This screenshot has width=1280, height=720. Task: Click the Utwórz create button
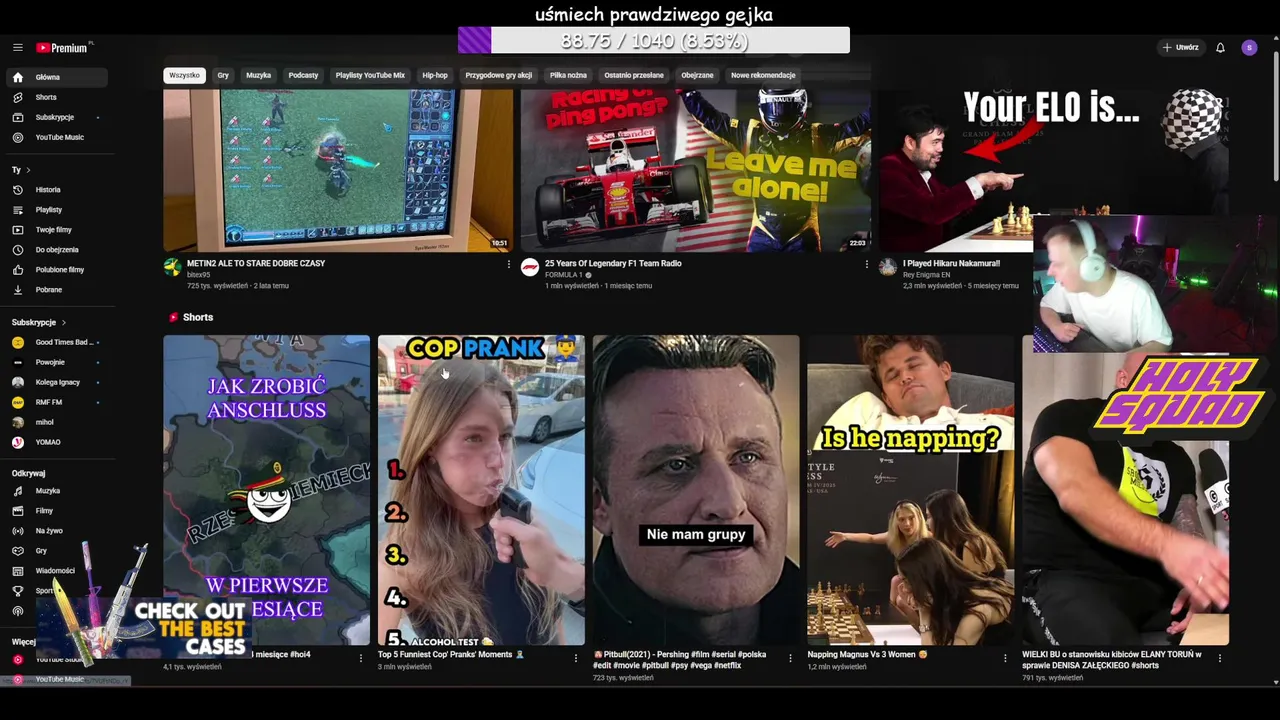click(x=1180, y=48)
